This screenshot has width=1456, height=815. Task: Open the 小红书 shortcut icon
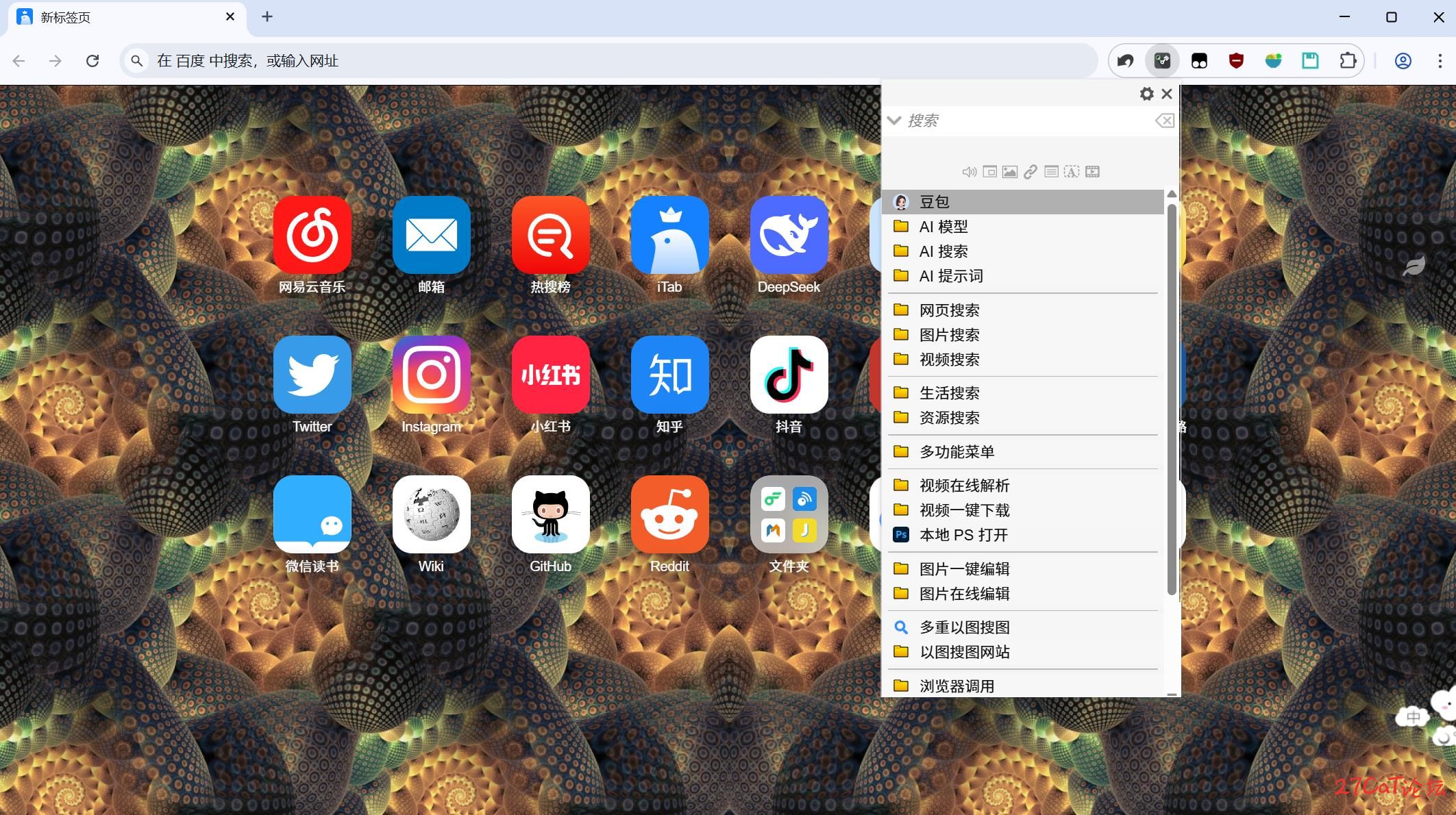coord(550,375)
